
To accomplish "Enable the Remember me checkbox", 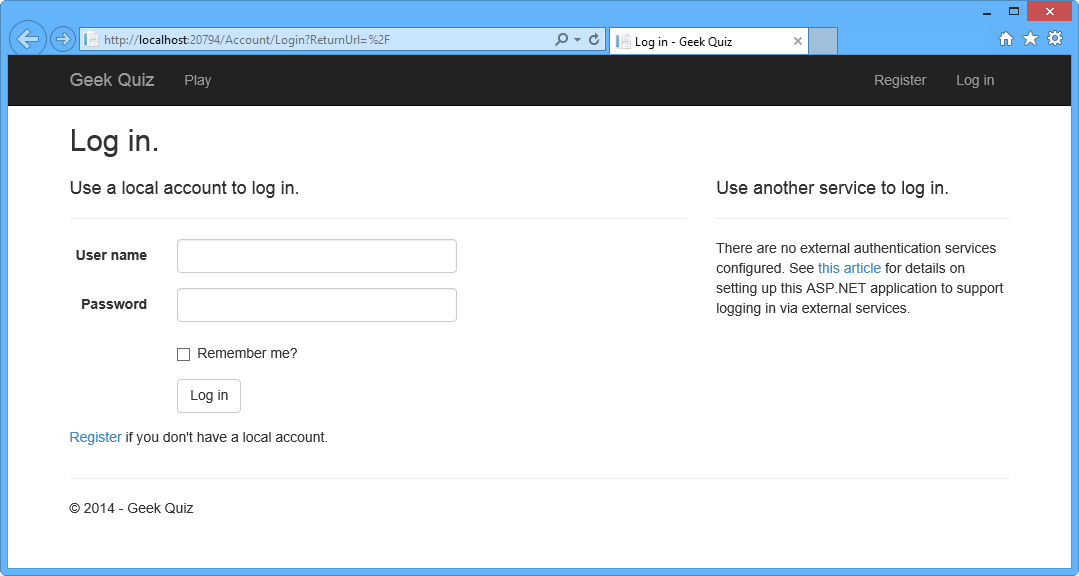I will pos(184,354).
